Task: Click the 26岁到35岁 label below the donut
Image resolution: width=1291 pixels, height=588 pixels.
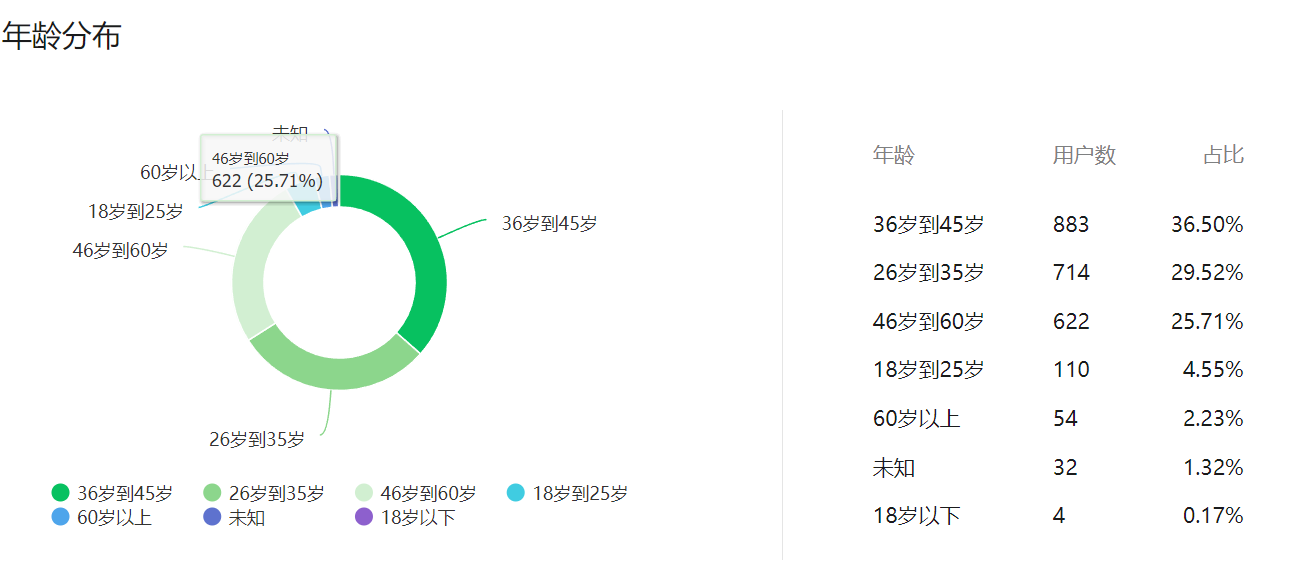Action: [x=257, y=439]
